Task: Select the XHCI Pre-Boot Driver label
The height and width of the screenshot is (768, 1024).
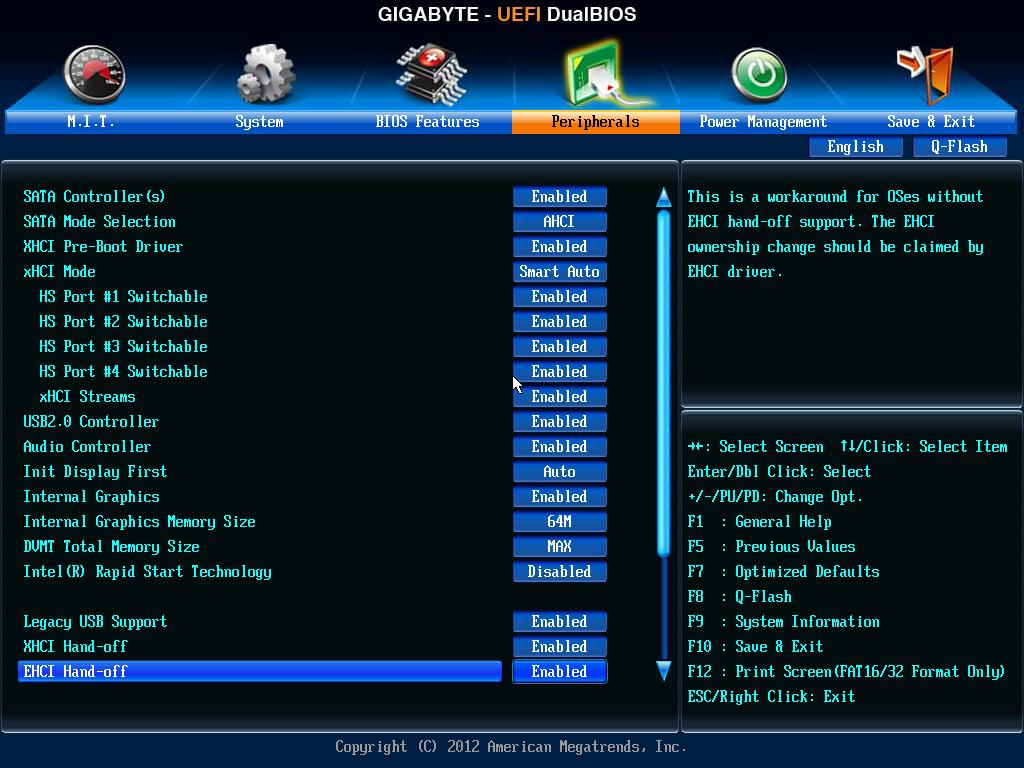Action: tap(103, 246)
